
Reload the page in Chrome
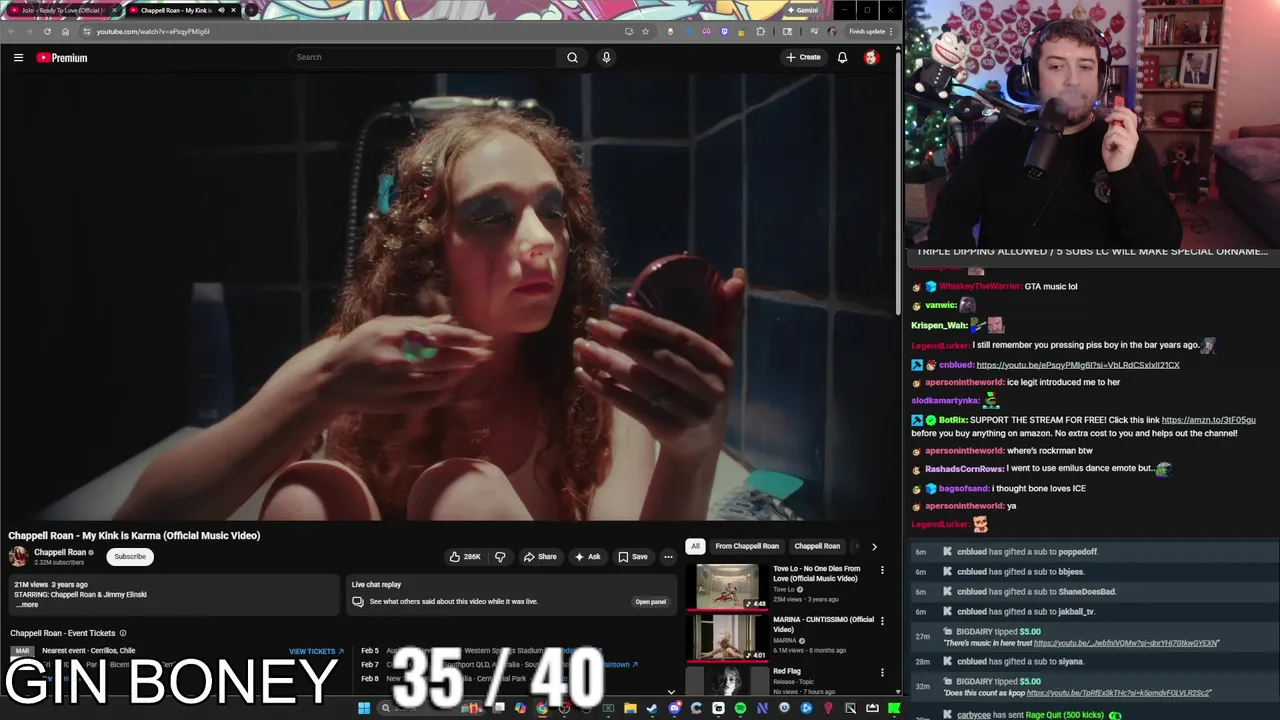click(x=47, y=31)
